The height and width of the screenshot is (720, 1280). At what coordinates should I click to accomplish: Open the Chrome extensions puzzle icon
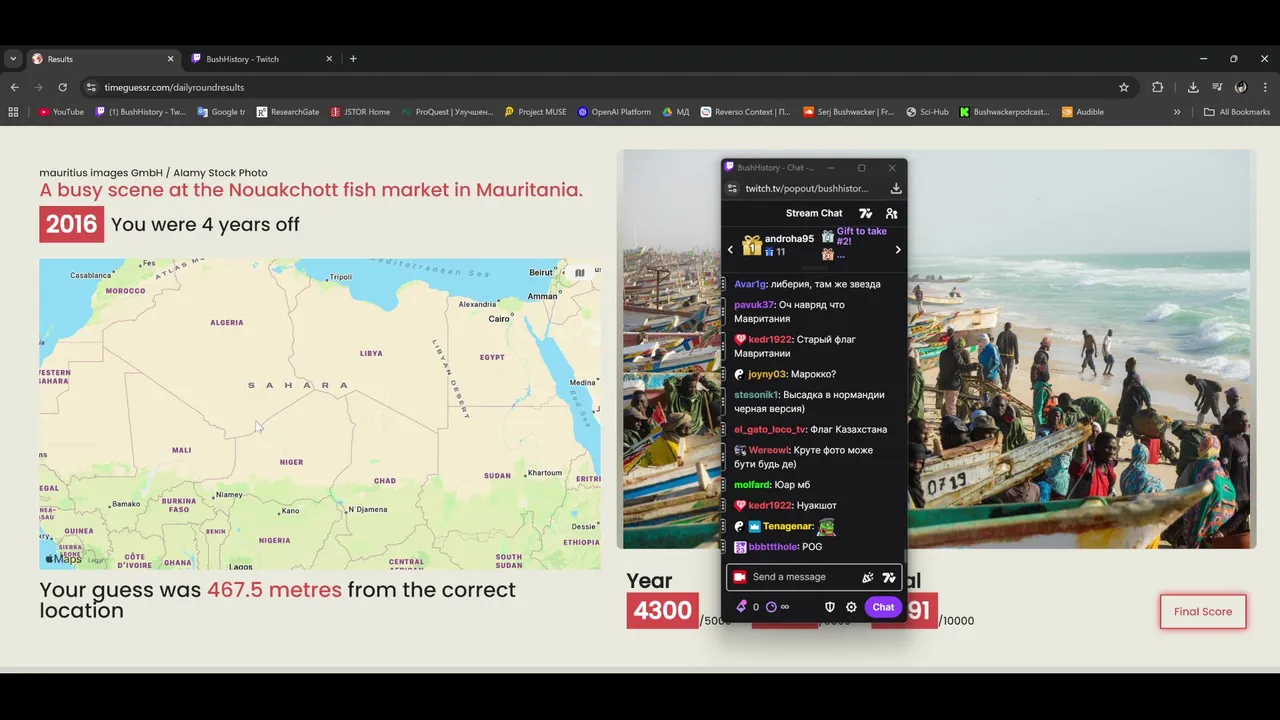click(1158, 87)
